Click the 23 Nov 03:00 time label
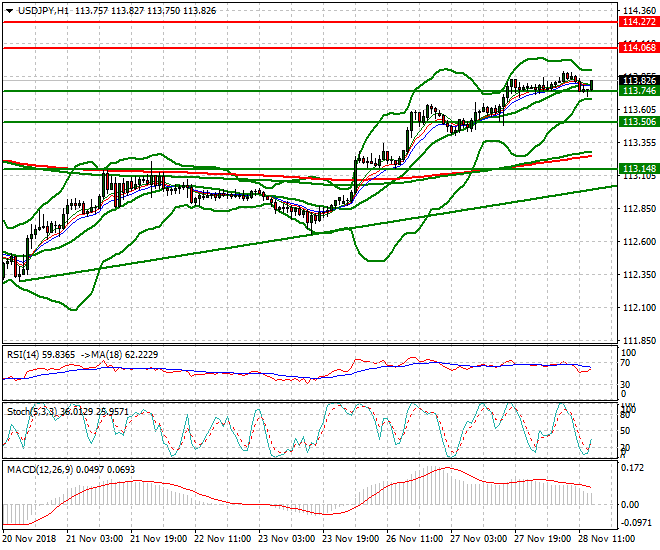This screenshot has height=550, width=660. click(287, 539)
